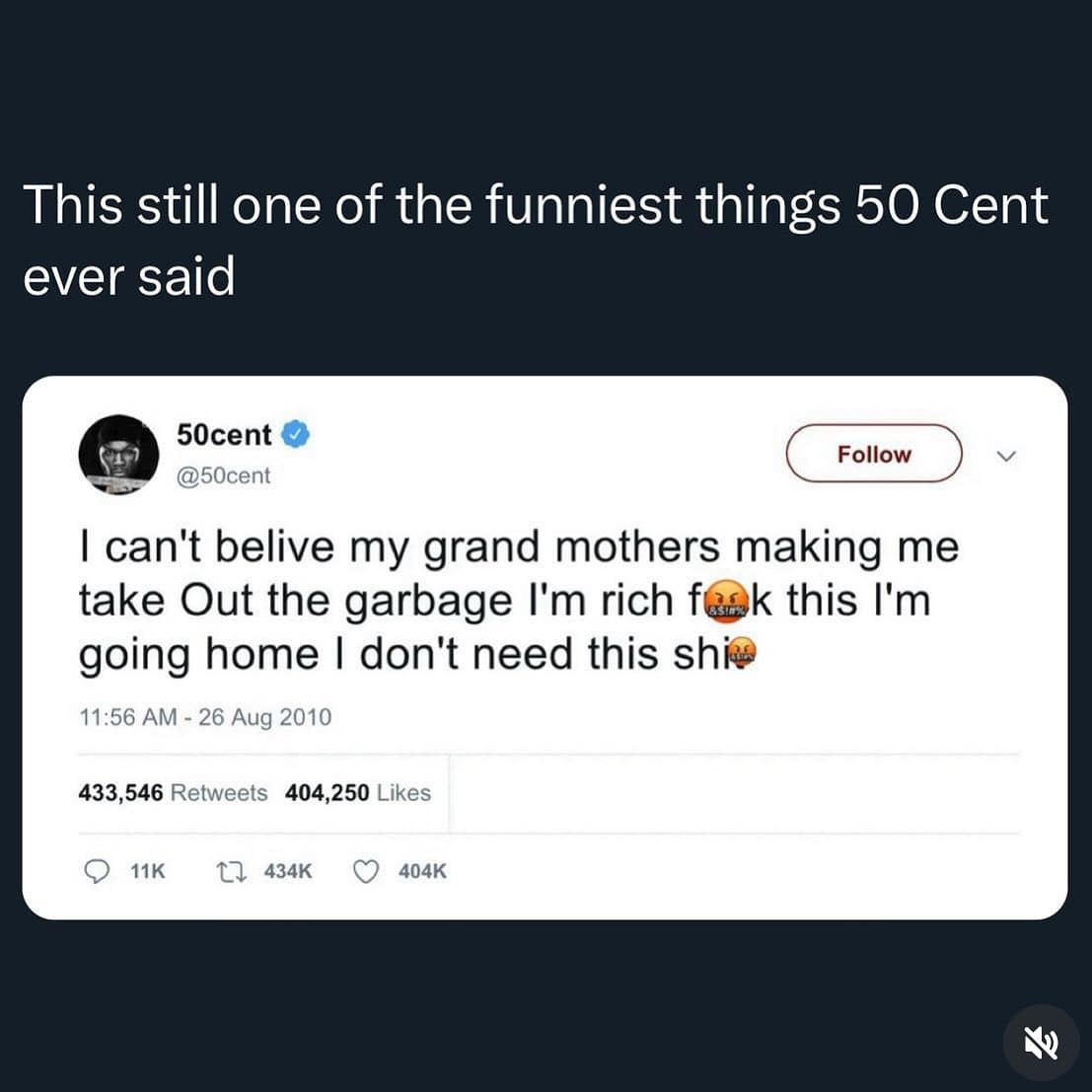The image size is (1092, 1092).
Task: Click the blue verified badge beside 50cent
Action: click(x=296, y=433)
